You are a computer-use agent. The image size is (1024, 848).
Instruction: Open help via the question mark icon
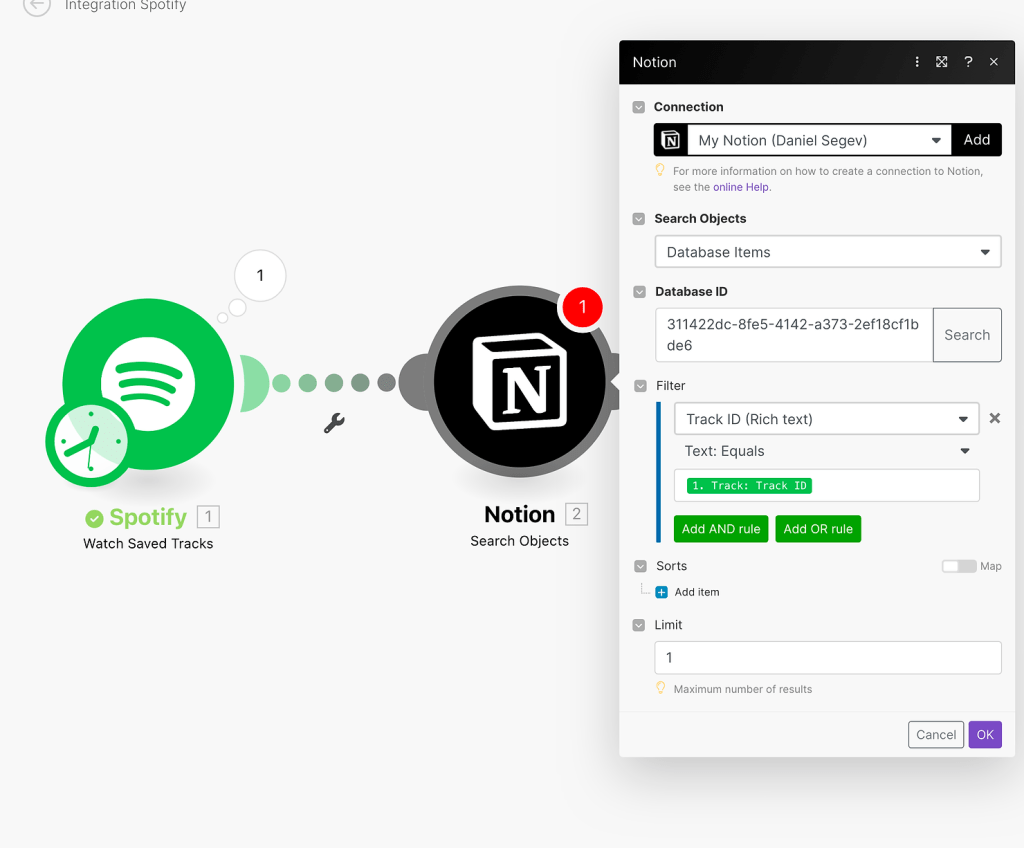[967, 61]
